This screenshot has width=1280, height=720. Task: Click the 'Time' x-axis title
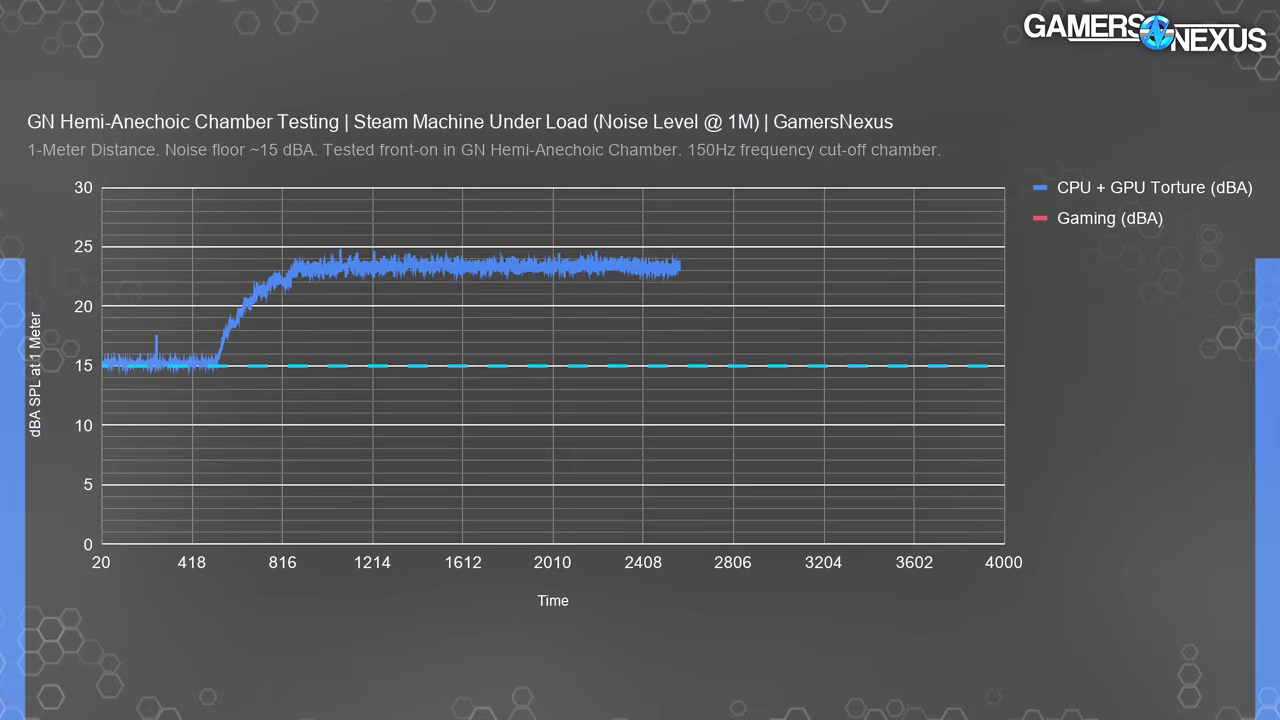[x=553, y=601]
